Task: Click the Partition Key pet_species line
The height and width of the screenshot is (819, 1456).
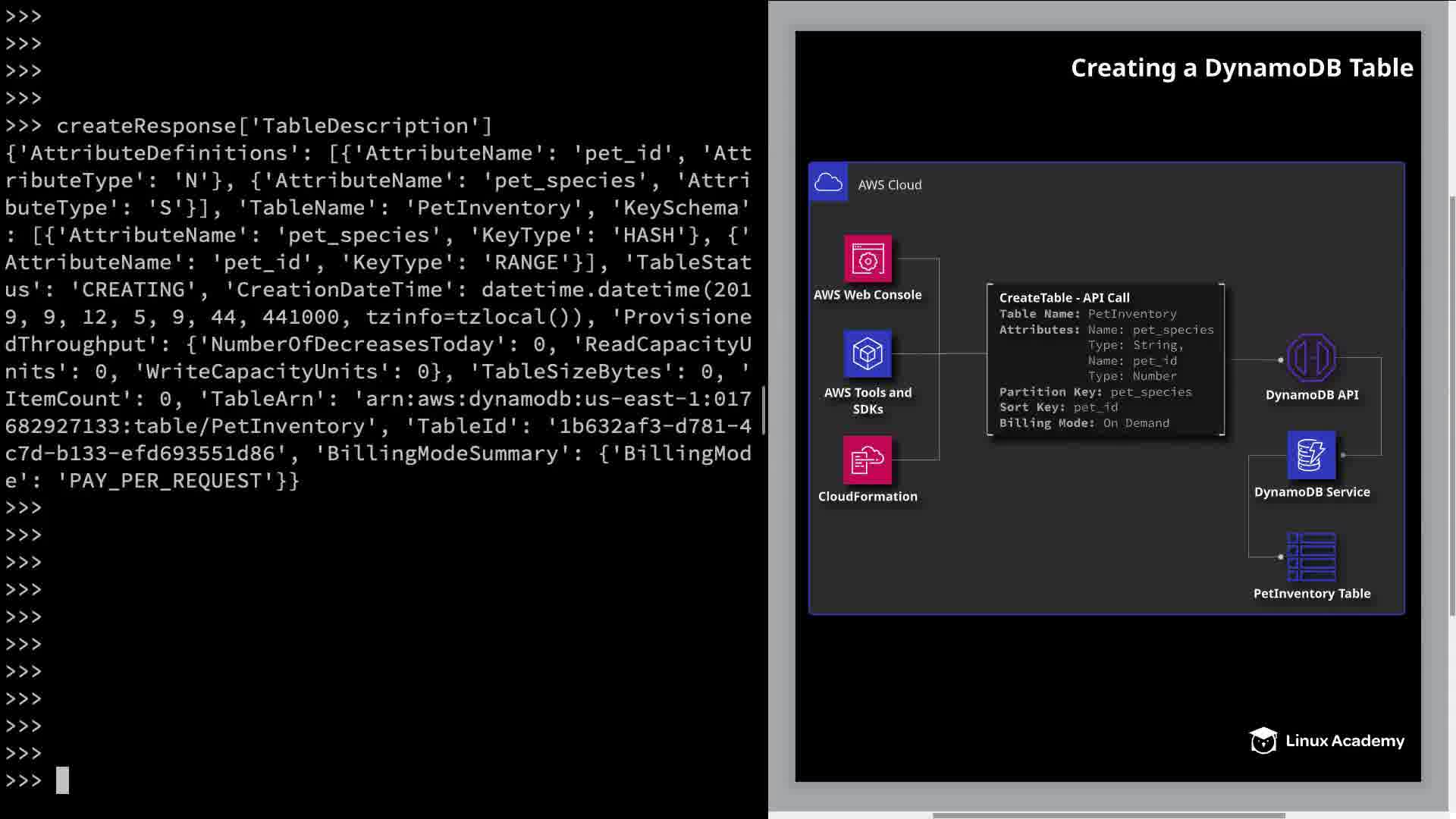Action: click(1095, 392)
